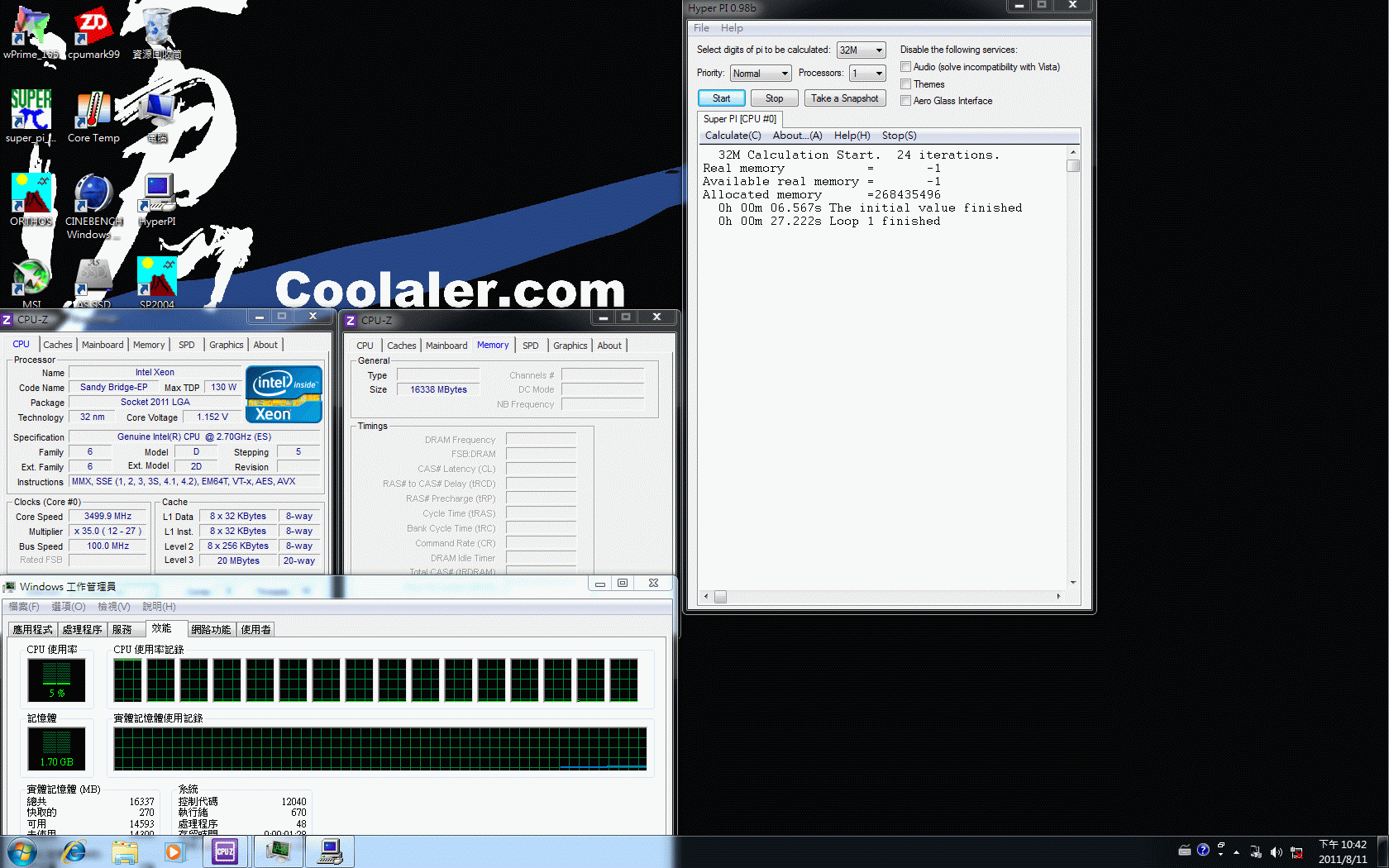Click the blue help tray icon
The image size is (1389, 868).
(x=1203, y=850)
